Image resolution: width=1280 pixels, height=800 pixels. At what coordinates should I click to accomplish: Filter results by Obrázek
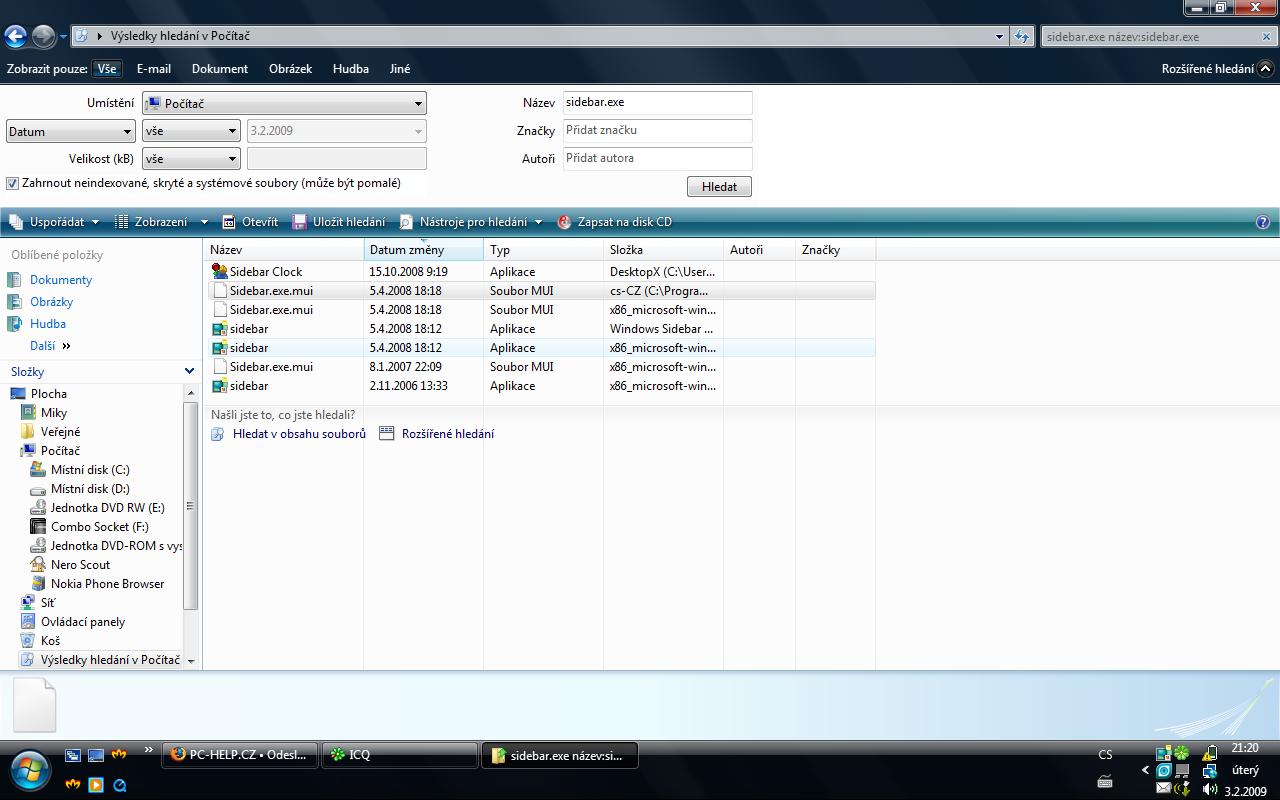click(290, 69)
